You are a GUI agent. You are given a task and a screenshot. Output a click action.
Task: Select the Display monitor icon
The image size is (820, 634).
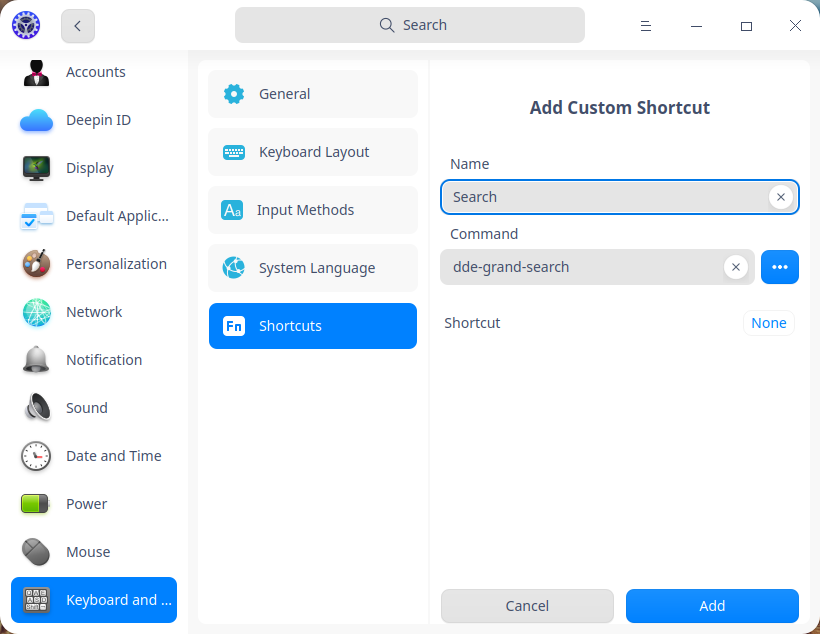point(37,168)
